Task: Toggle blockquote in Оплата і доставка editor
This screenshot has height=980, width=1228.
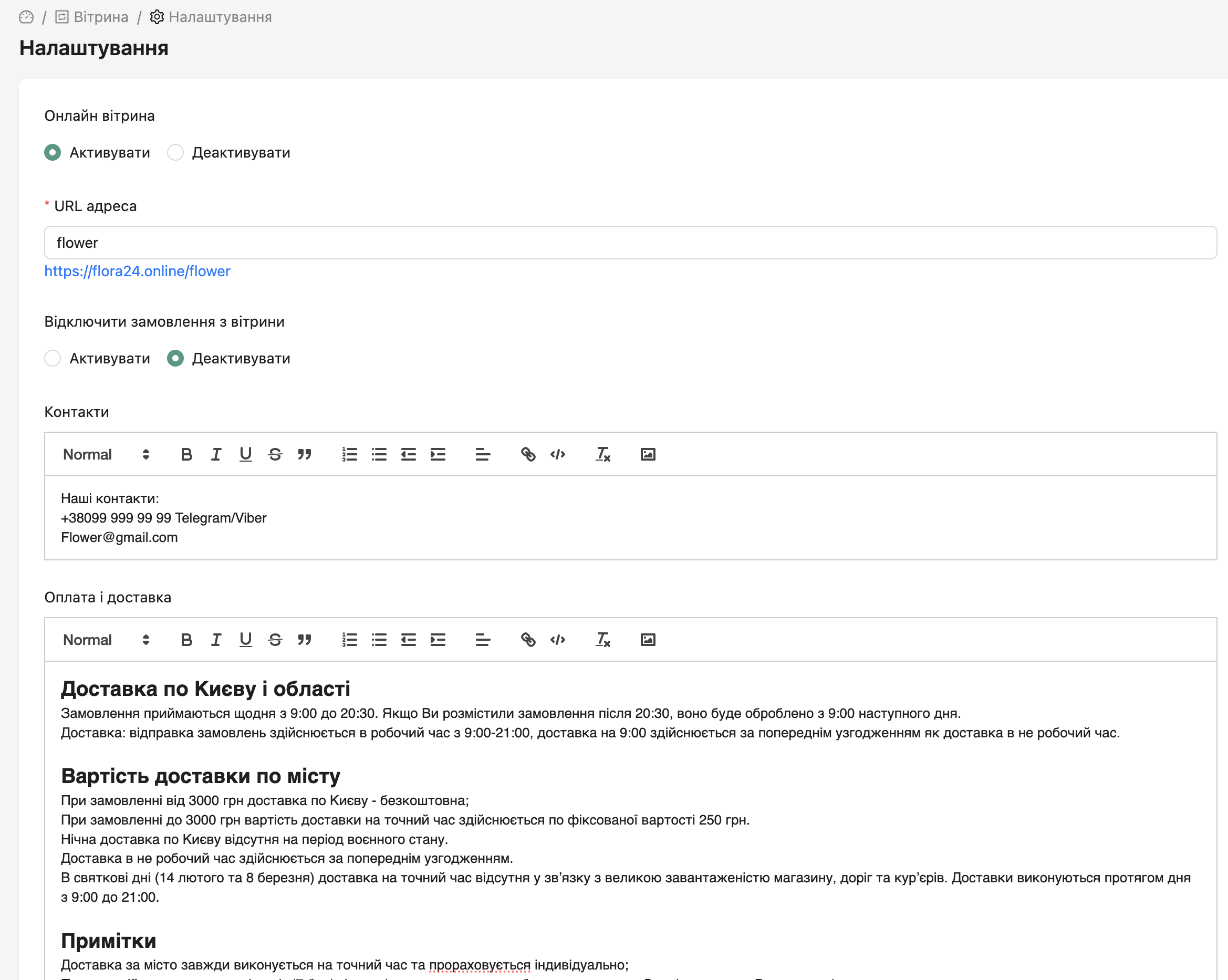Action: (305, 640)
